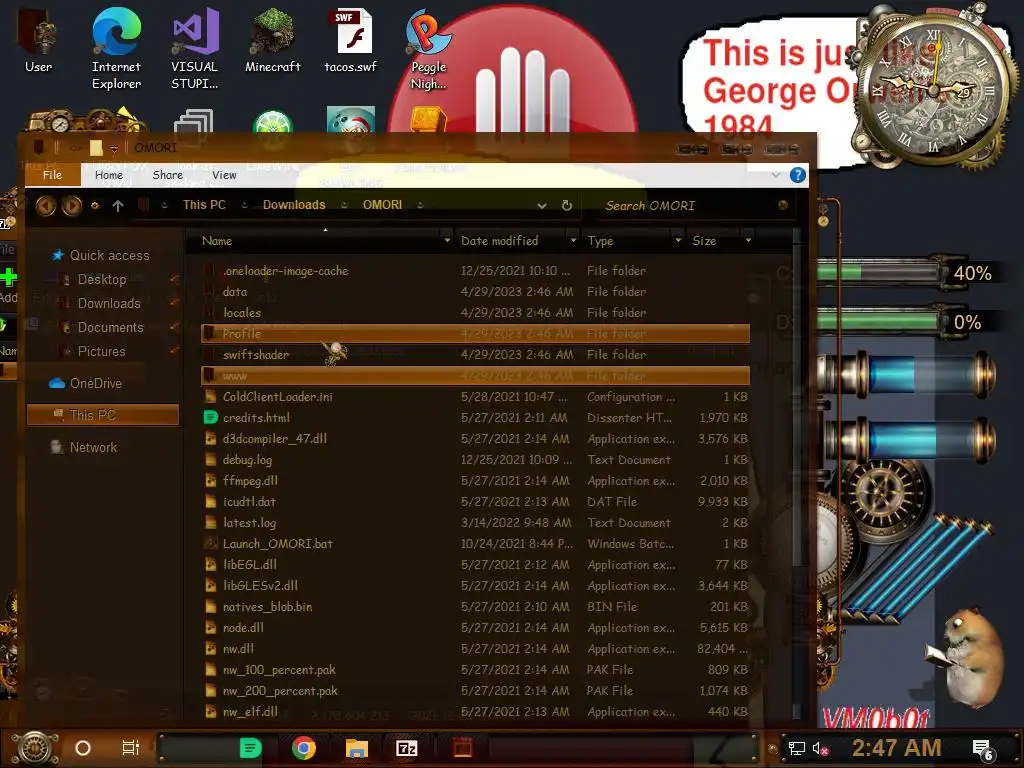Switch to Share ribbon tab
The height and width of the screenshot is (768, 1024).
[167, 175]
